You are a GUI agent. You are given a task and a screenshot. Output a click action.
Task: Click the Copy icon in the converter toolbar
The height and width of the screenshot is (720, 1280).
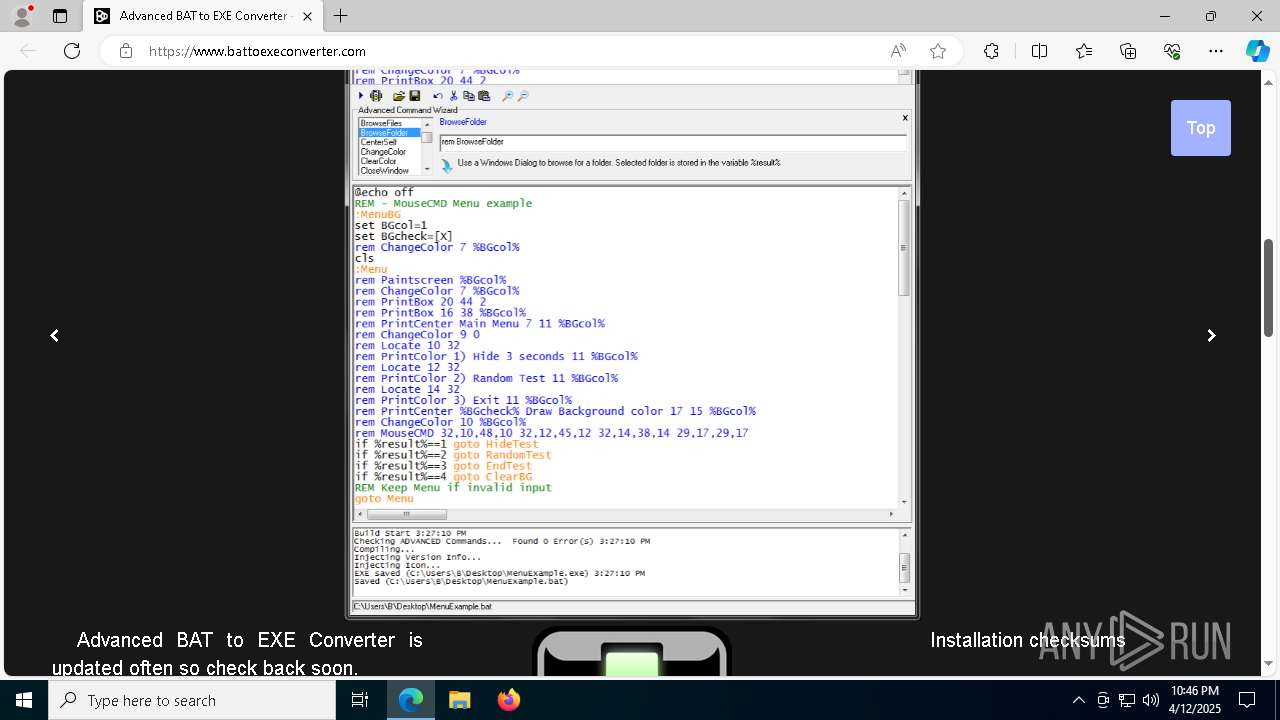(x=469, y=96)
